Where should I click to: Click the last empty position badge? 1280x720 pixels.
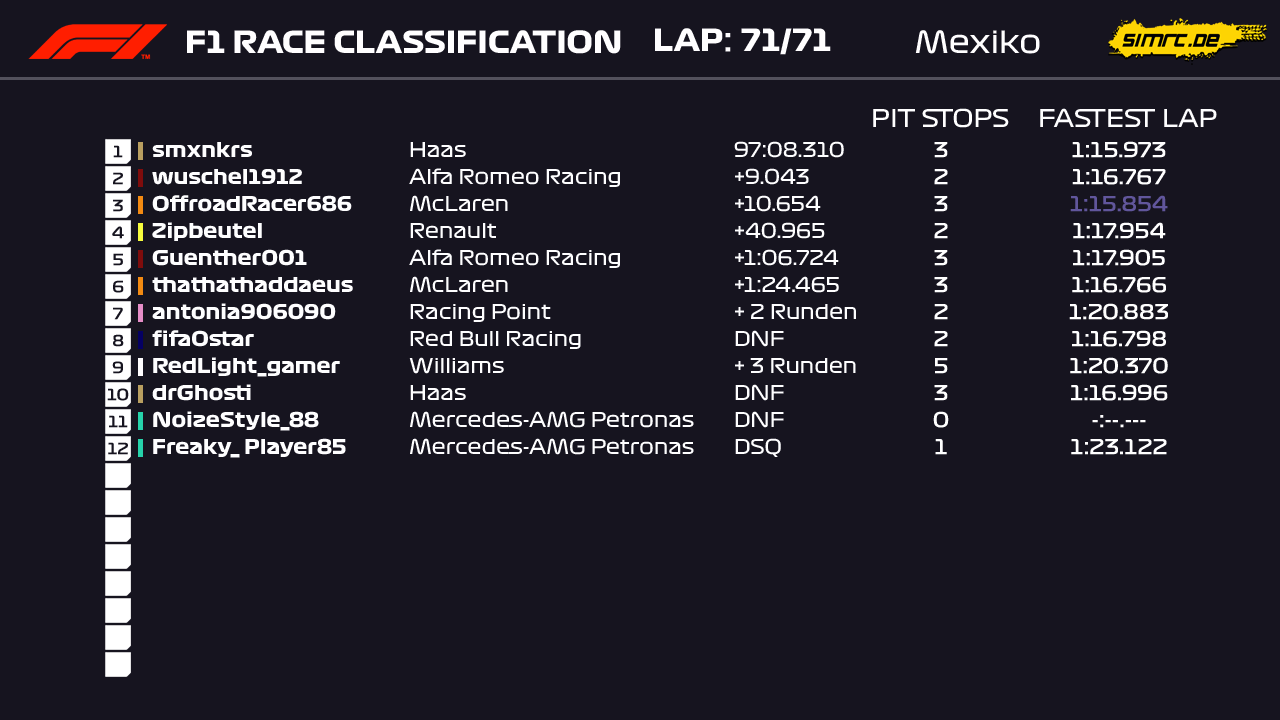tap(118, 664)
